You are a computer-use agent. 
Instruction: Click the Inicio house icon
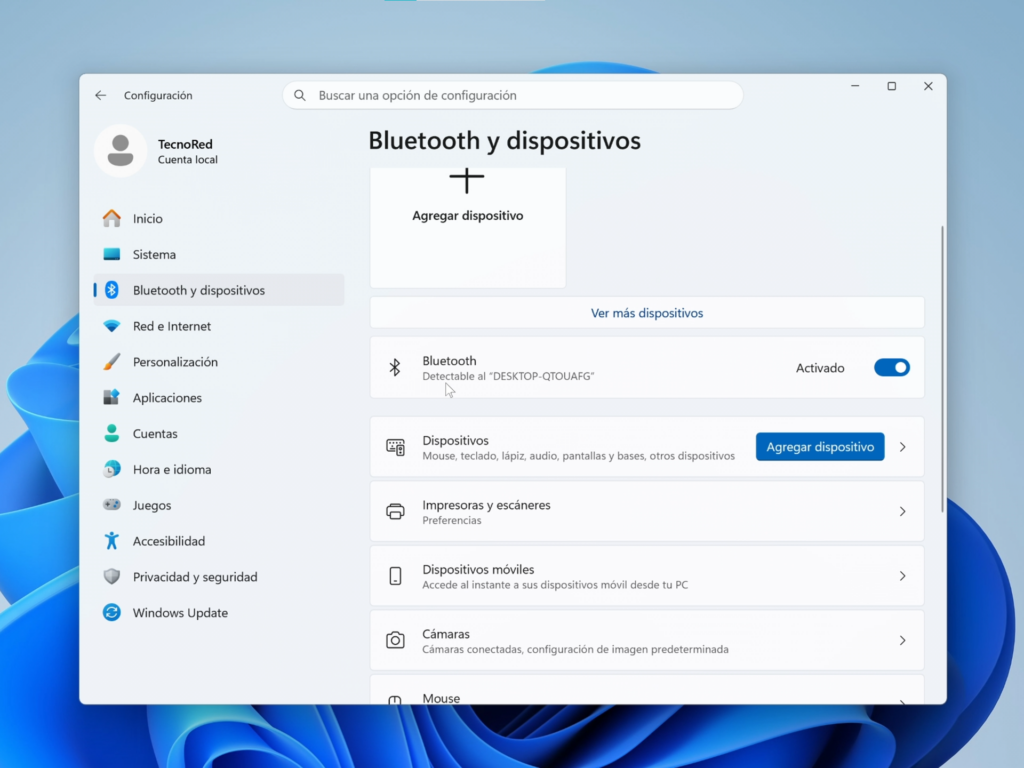click(x=112, y=218)
